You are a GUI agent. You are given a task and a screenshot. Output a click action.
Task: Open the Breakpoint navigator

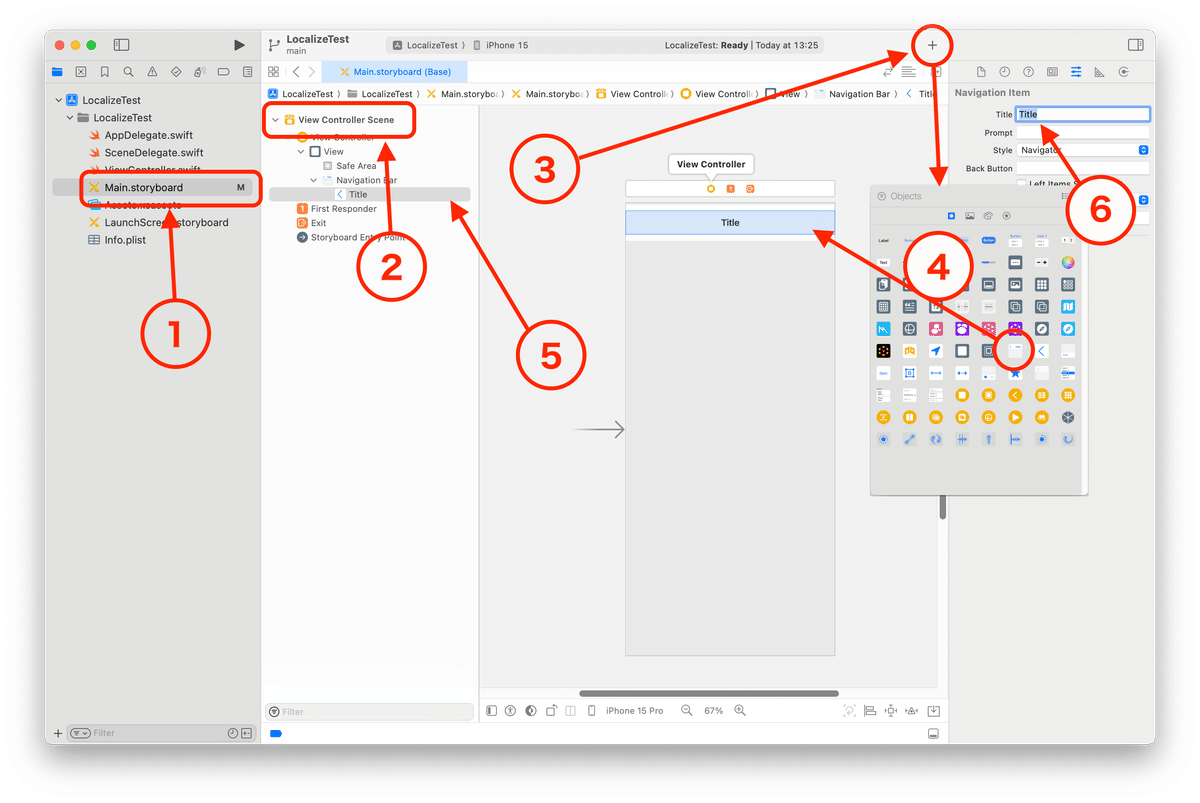224,72
